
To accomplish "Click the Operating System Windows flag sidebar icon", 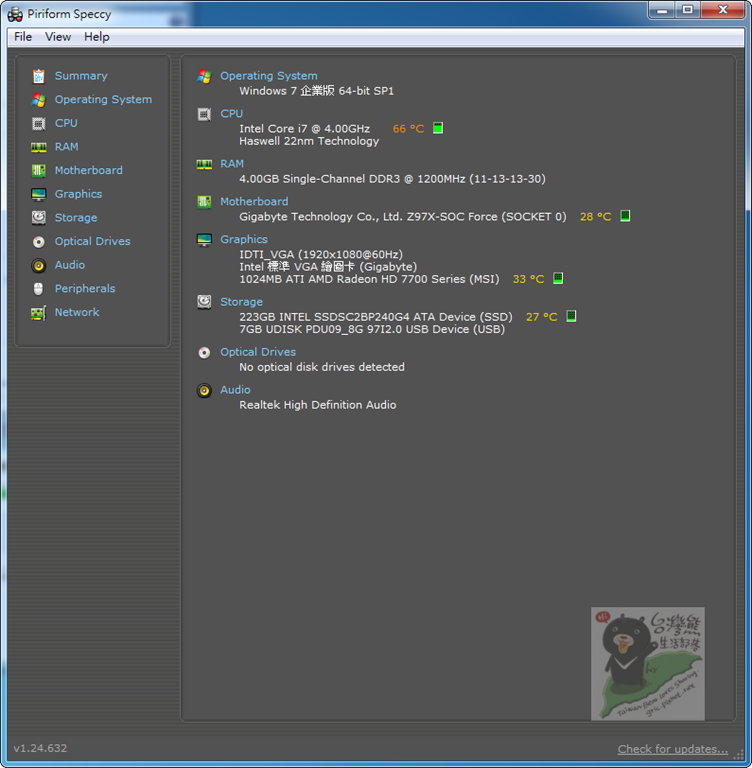I will pyautogui.click(x=39, y=100).
